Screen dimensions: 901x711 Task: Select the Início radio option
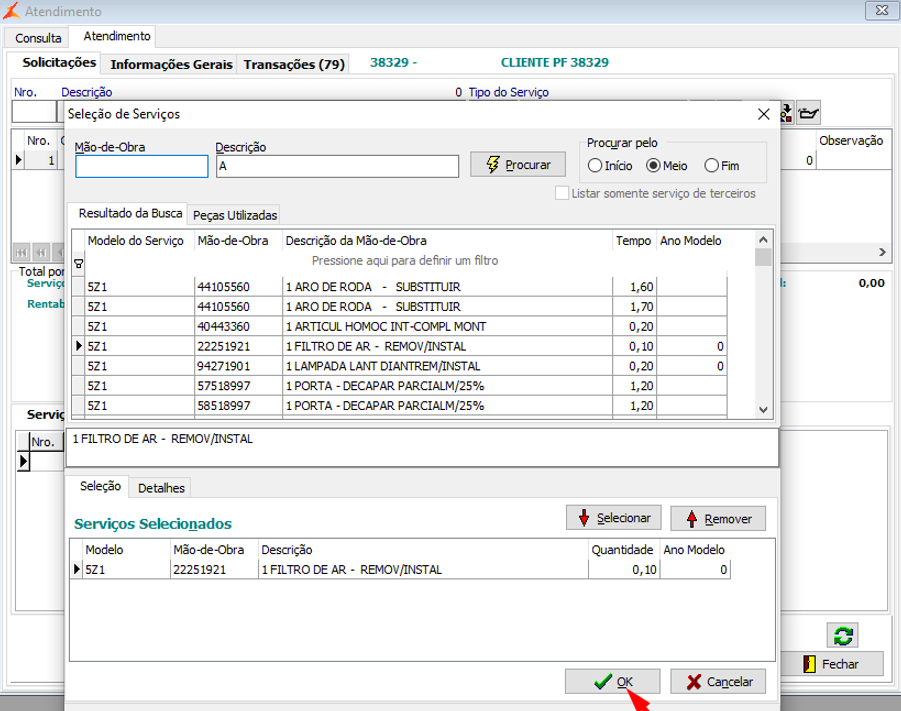pos(596,166)
